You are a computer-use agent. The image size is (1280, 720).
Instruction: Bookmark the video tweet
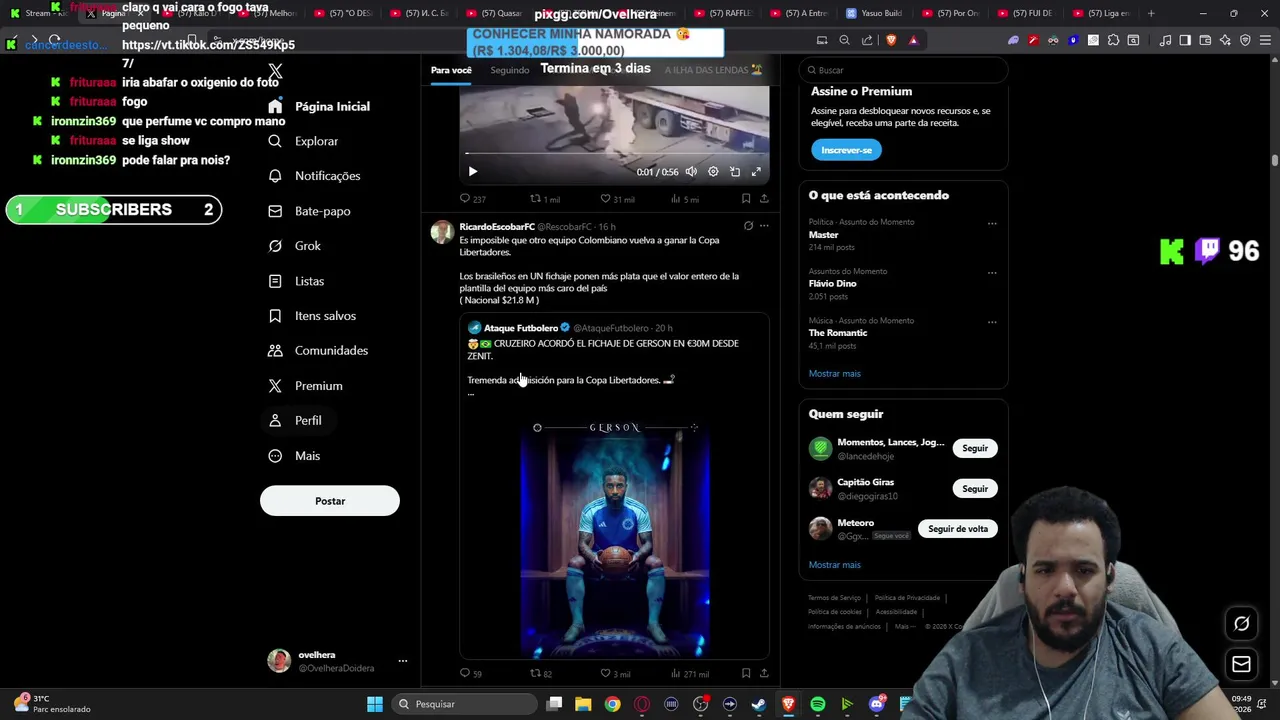point(746,199)
